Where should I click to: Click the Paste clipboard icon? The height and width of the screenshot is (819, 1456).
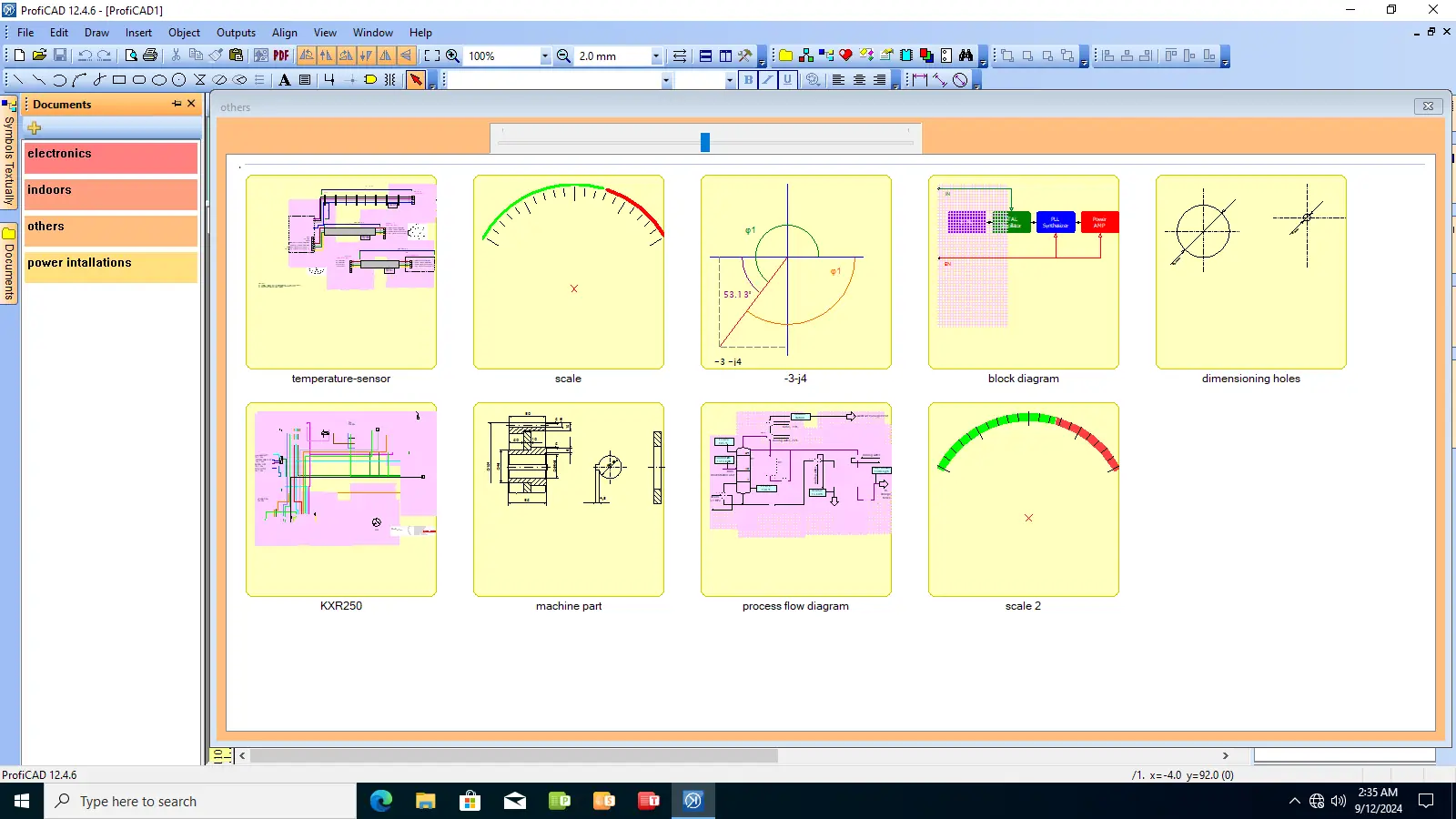coord(237,56)
